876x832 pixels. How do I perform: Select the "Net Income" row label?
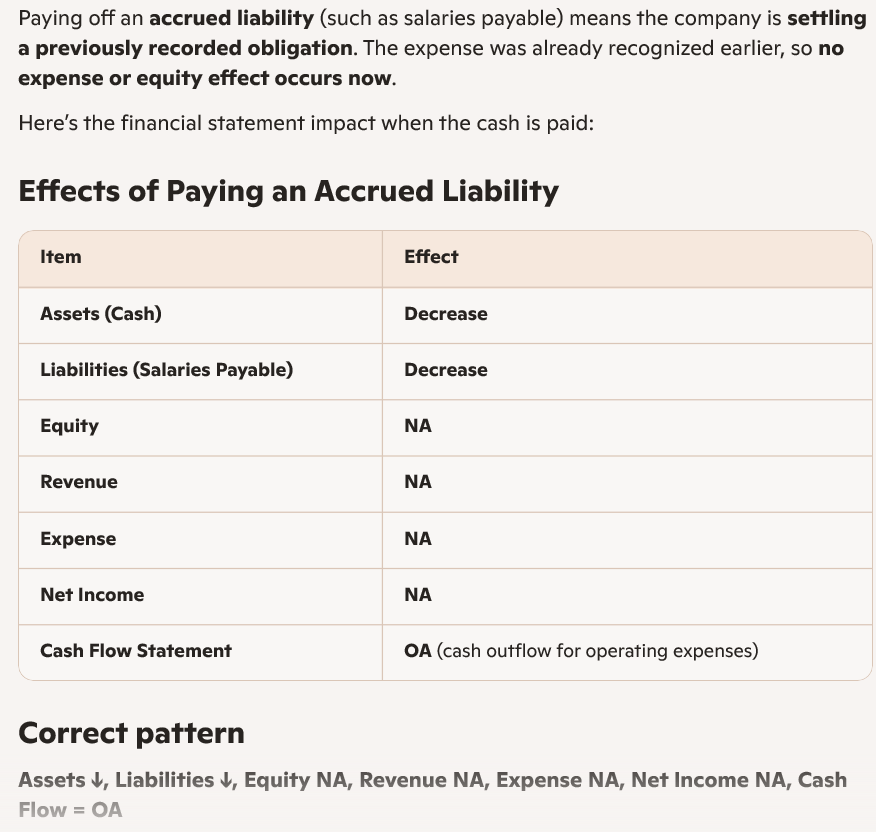point(92,595)
